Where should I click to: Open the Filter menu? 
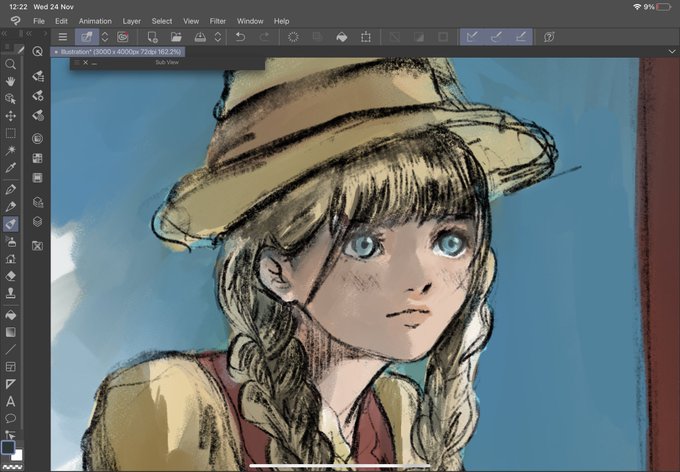218,21
